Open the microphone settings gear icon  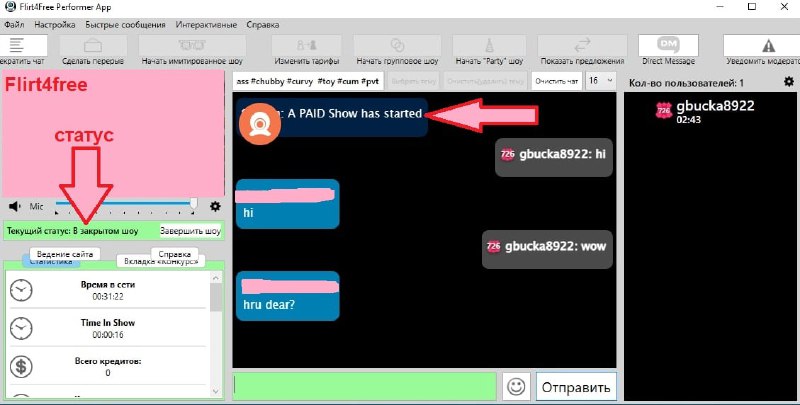point(215,206)
